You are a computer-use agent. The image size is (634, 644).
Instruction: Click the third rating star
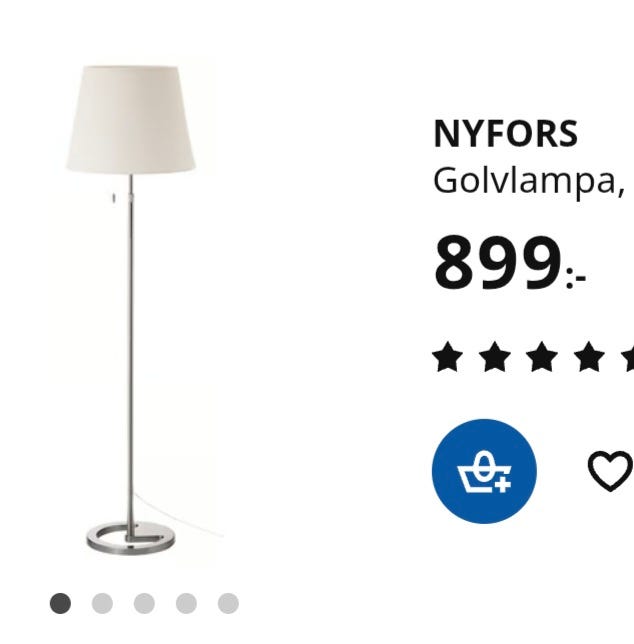[x=542, y=357]
